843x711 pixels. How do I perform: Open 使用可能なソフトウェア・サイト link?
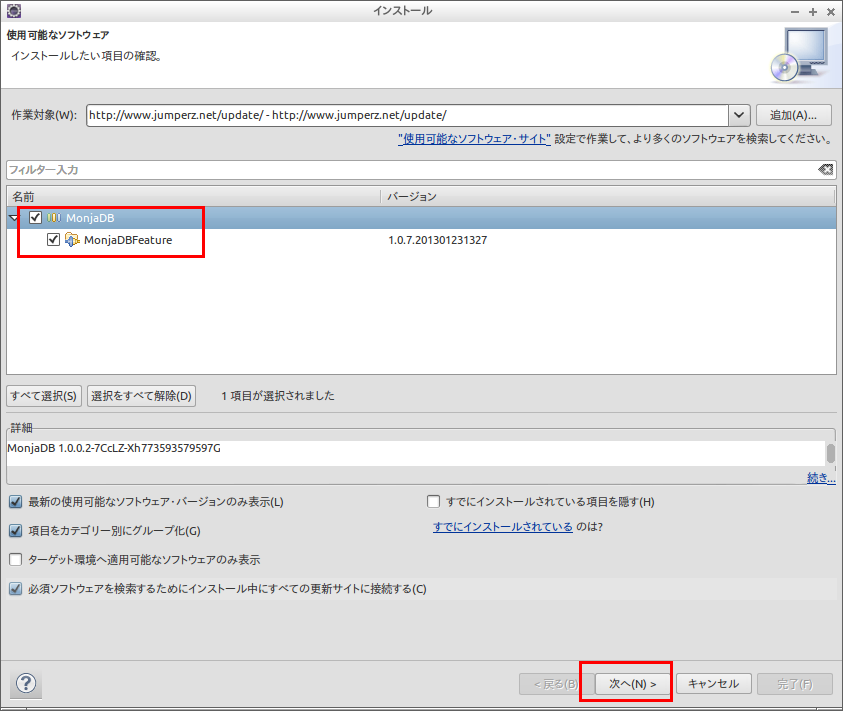point(474,139)
